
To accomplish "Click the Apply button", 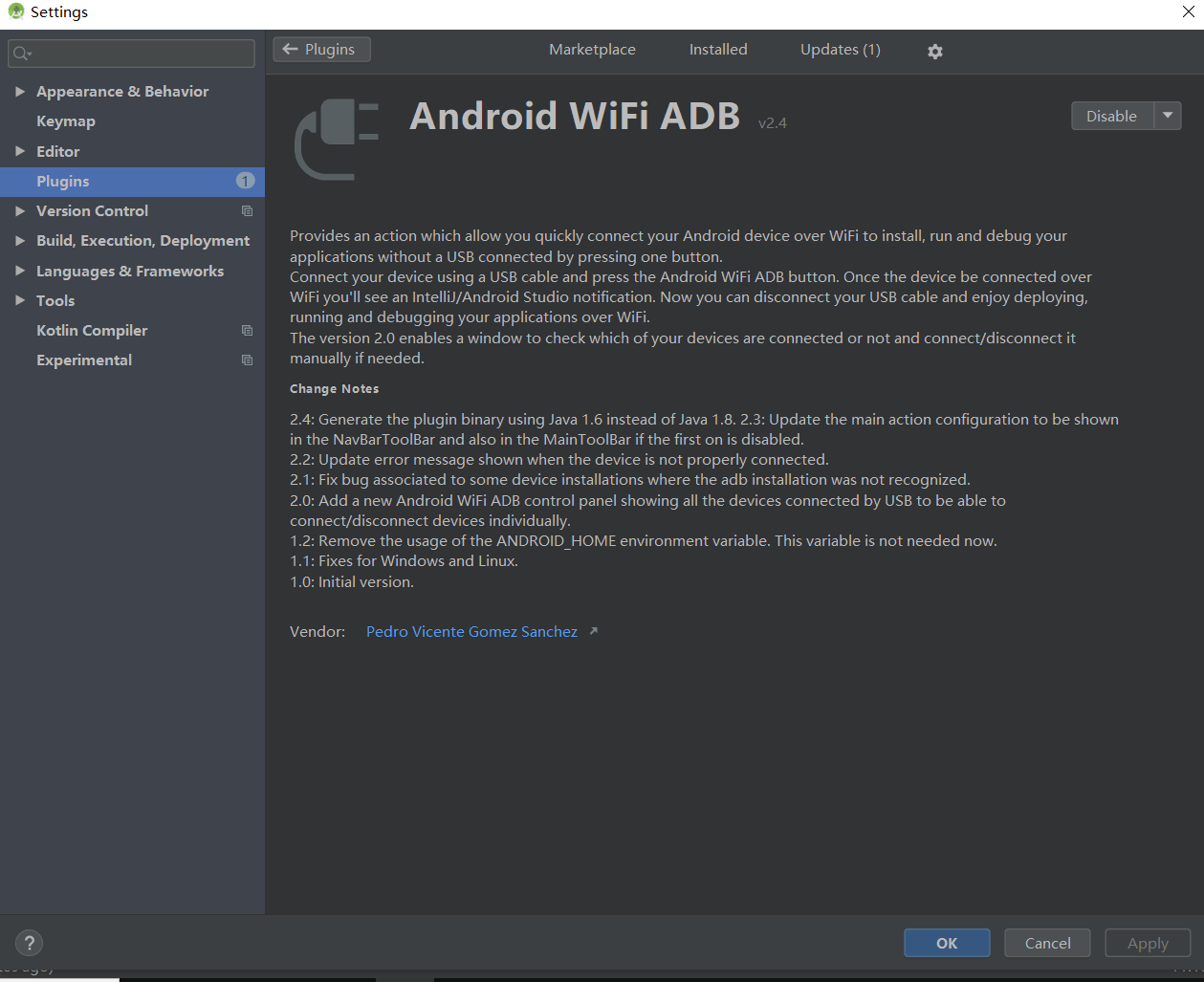I will [x=1148, y=943].
